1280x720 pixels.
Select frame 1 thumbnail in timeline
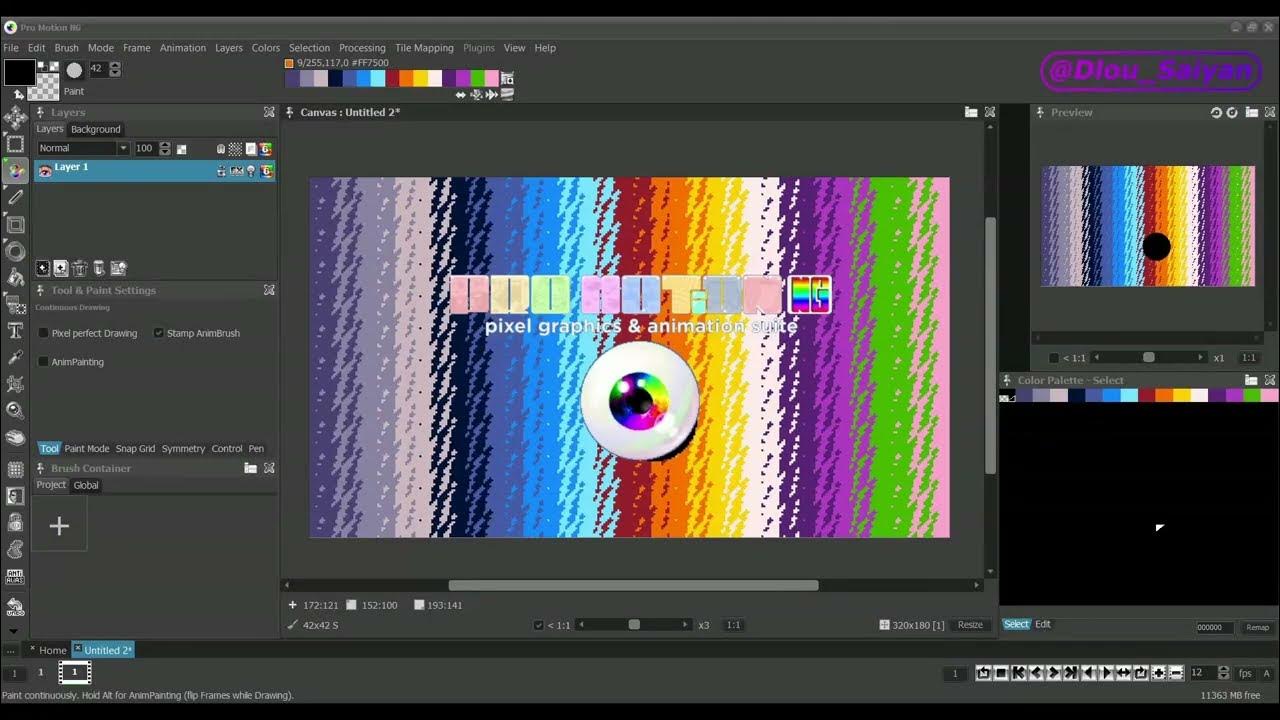click(74, 673)
